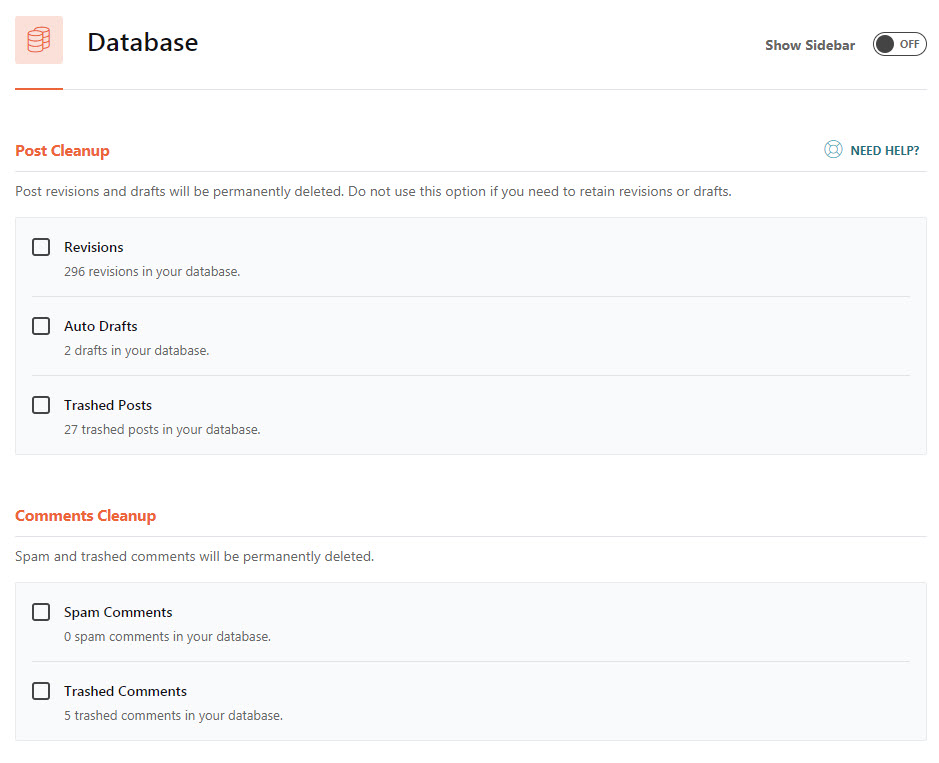
Task: Click the Spam Comments option label
Action: (118, 612)
